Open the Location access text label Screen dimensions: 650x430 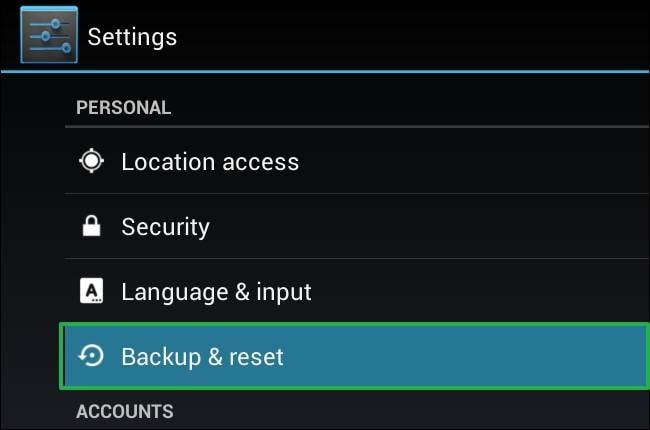tap(210, 161)
